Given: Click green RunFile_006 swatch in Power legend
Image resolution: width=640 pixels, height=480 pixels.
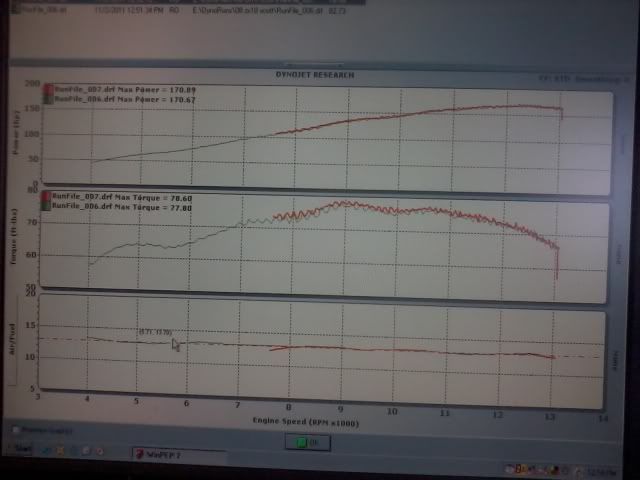Looking at the screenshot, I should [48, 99].
